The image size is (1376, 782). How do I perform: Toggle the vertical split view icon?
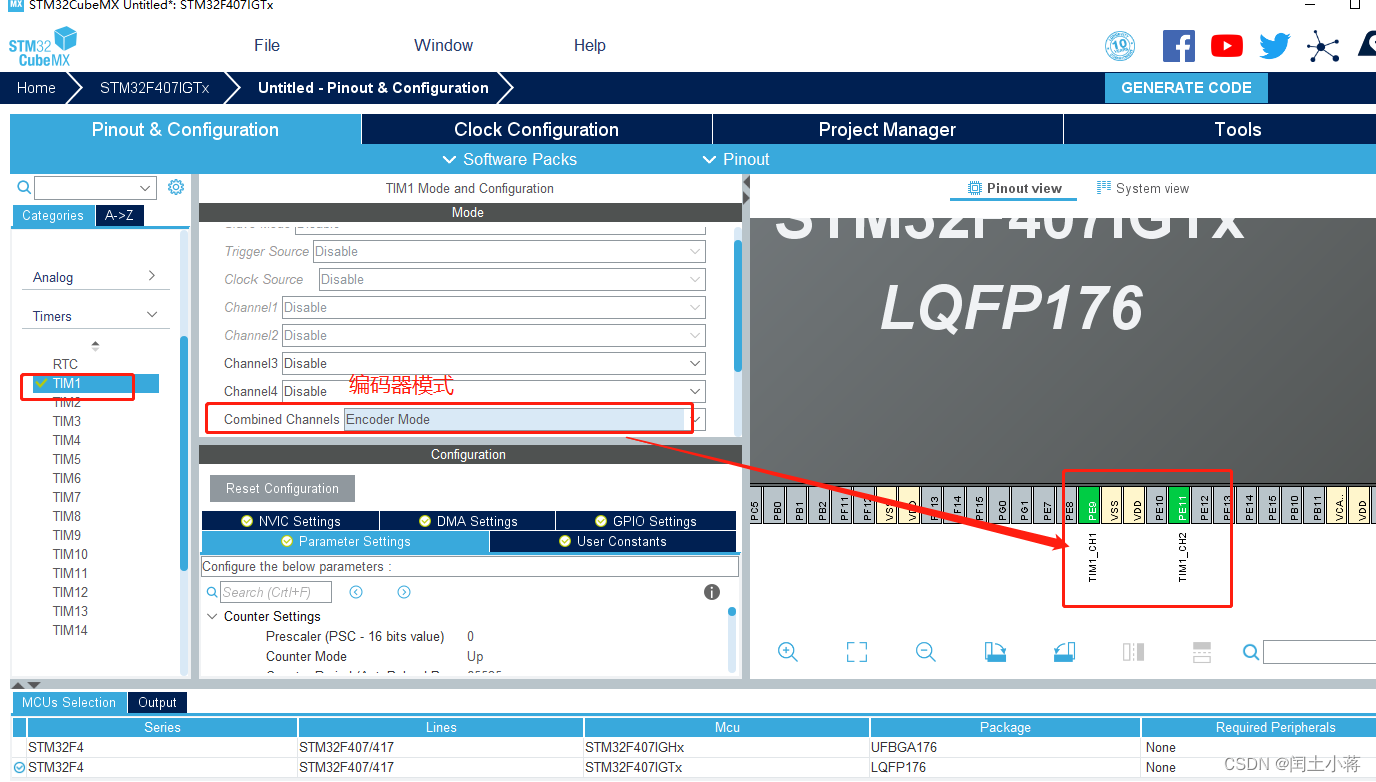tap(1133, 652)
